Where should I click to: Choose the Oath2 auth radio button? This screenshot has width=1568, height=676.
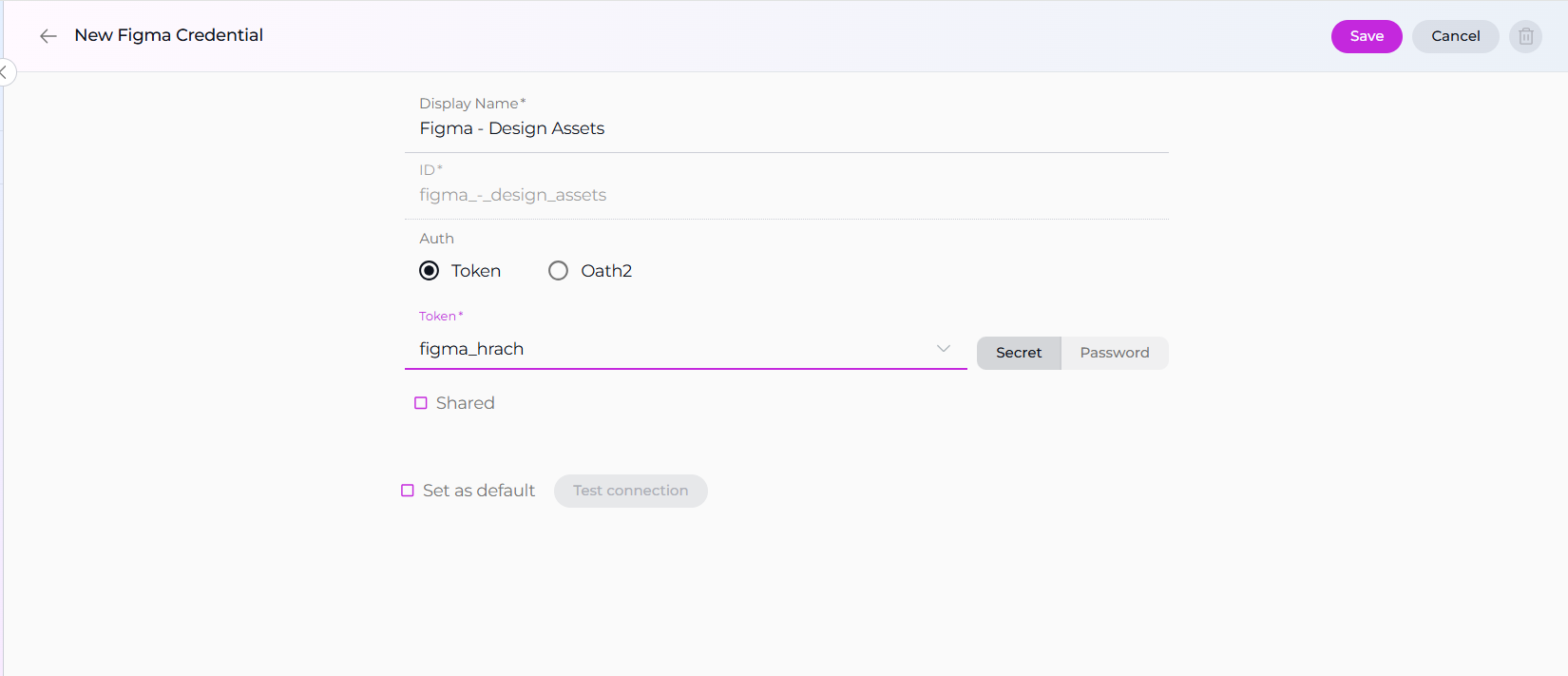click(x=559, y=271)
